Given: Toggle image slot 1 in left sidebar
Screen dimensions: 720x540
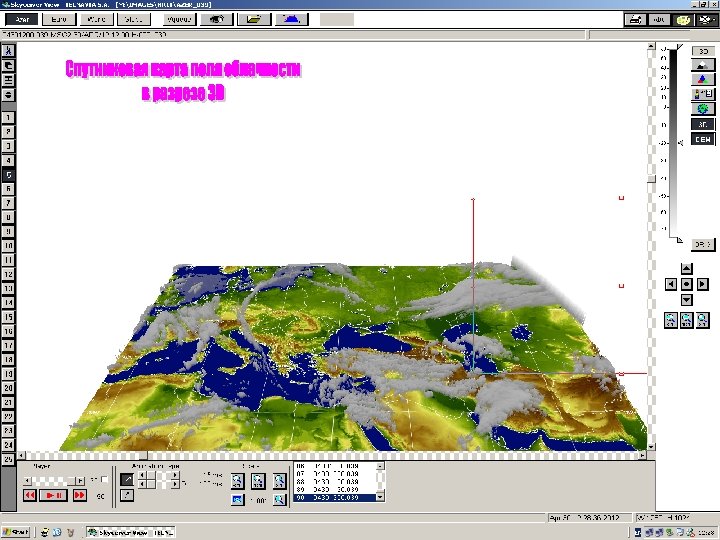Looking at the screenshot, I should [x=8, y=118].
